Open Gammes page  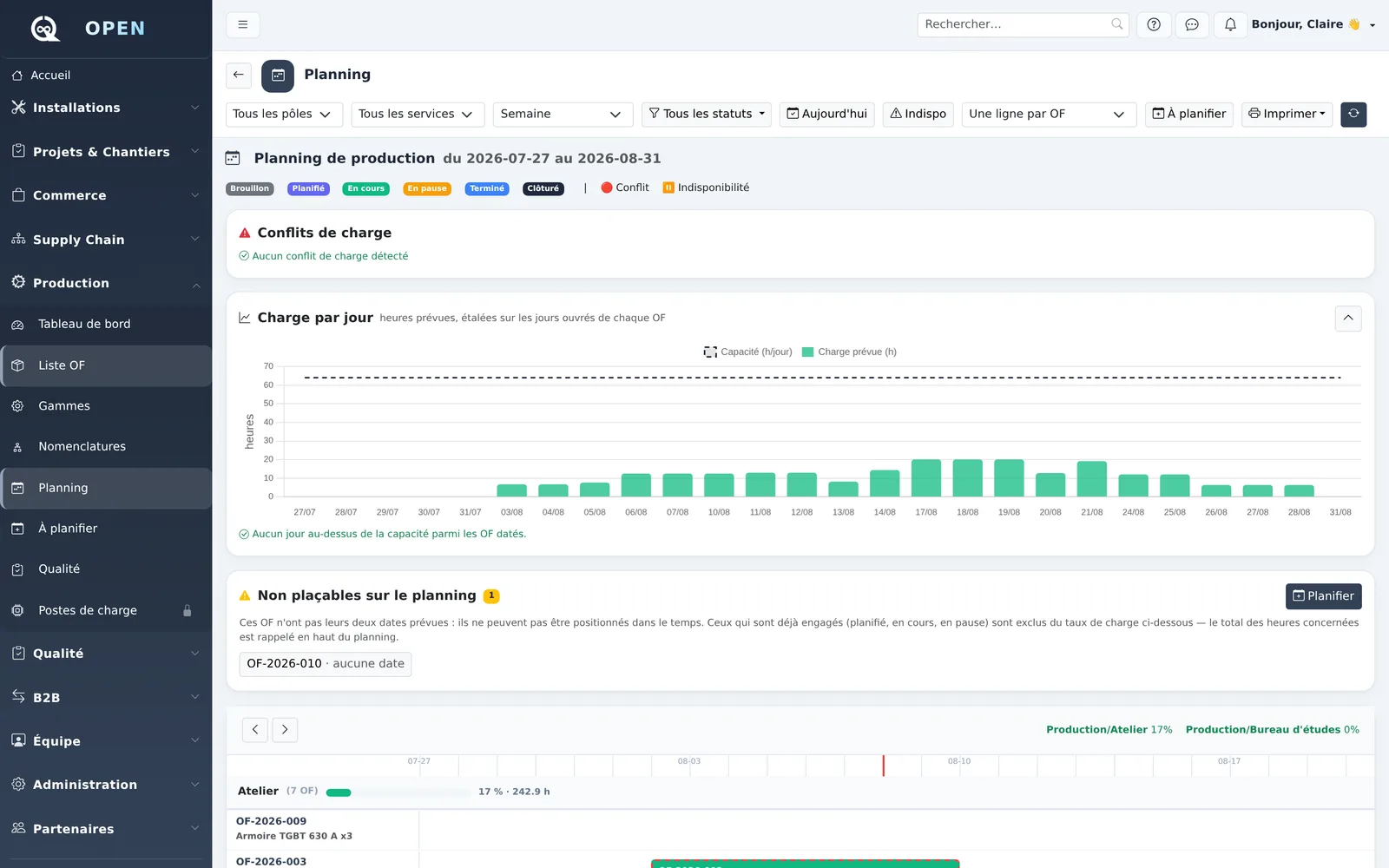[106, 406]
